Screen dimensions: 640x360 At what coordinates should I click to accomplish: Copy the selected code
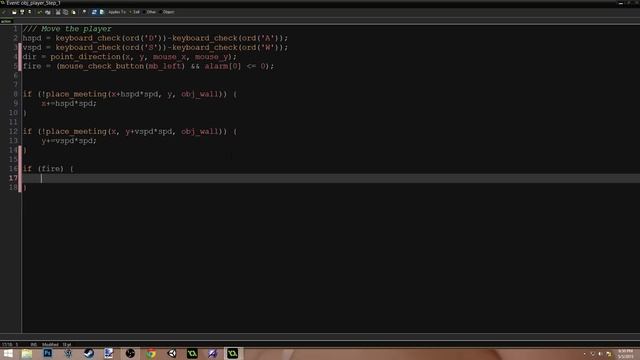point(66,12)
